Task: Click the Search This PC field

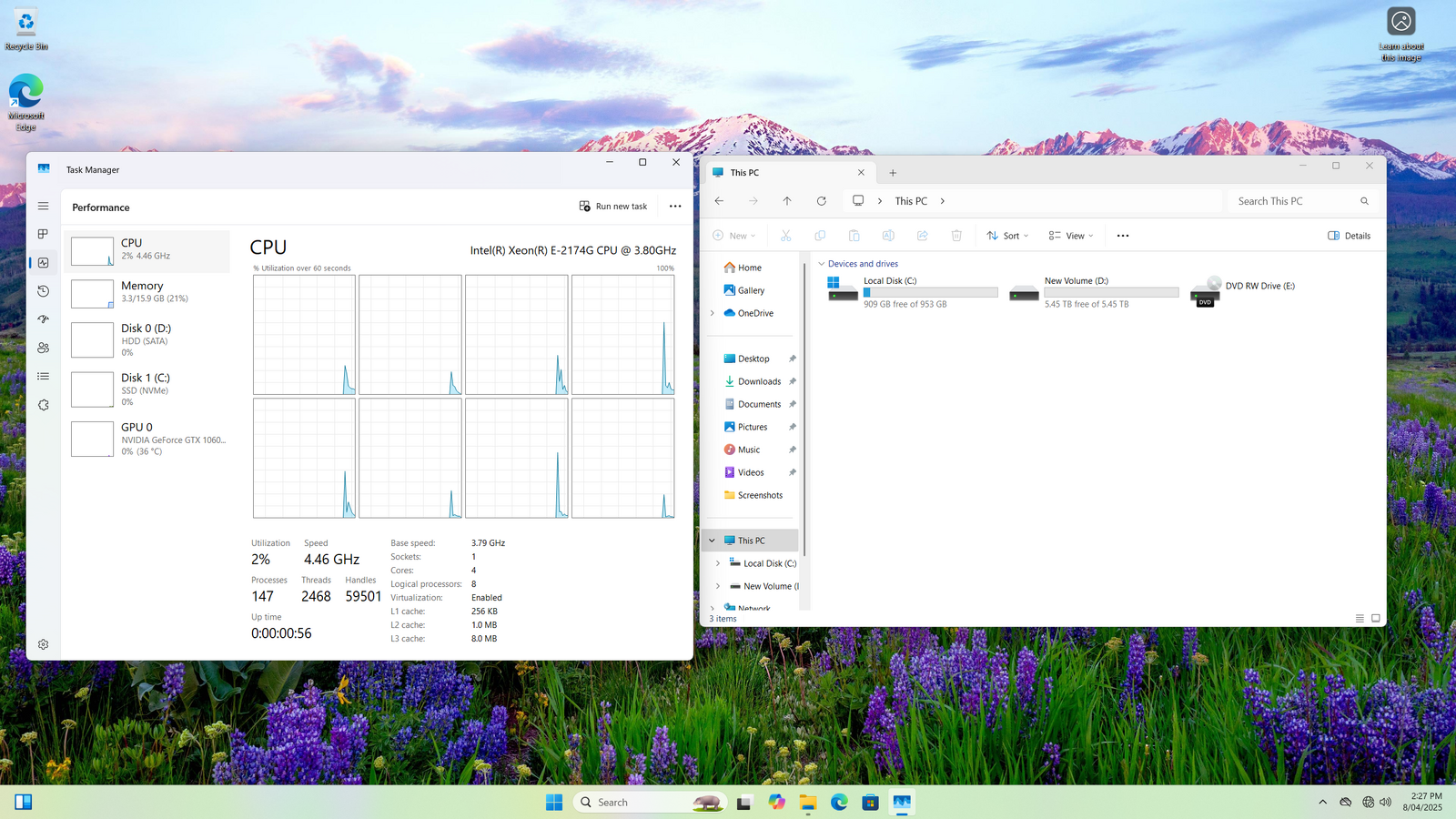Action: 1292,201
